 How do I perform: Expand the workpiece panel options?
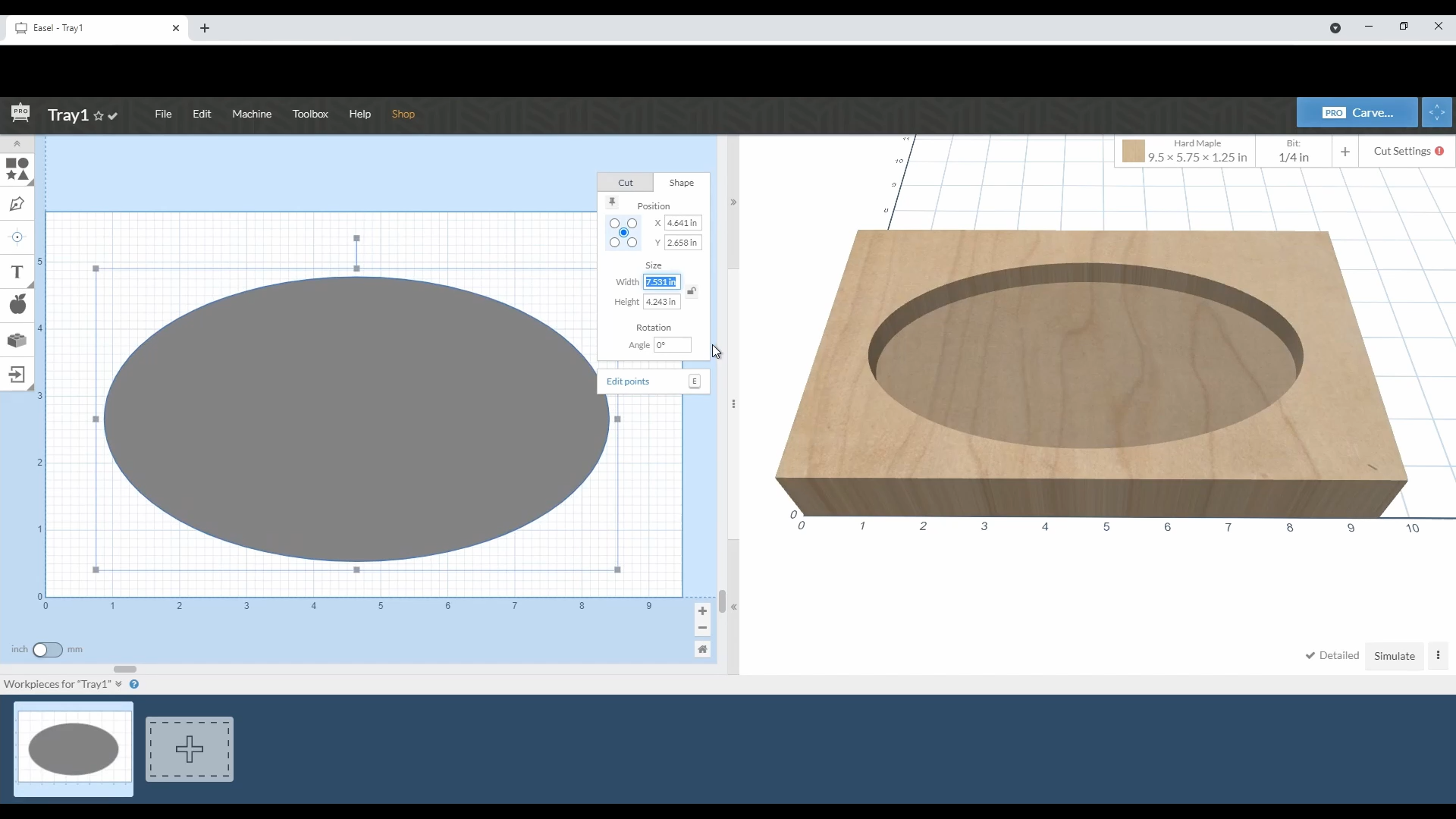coord(117,684)
